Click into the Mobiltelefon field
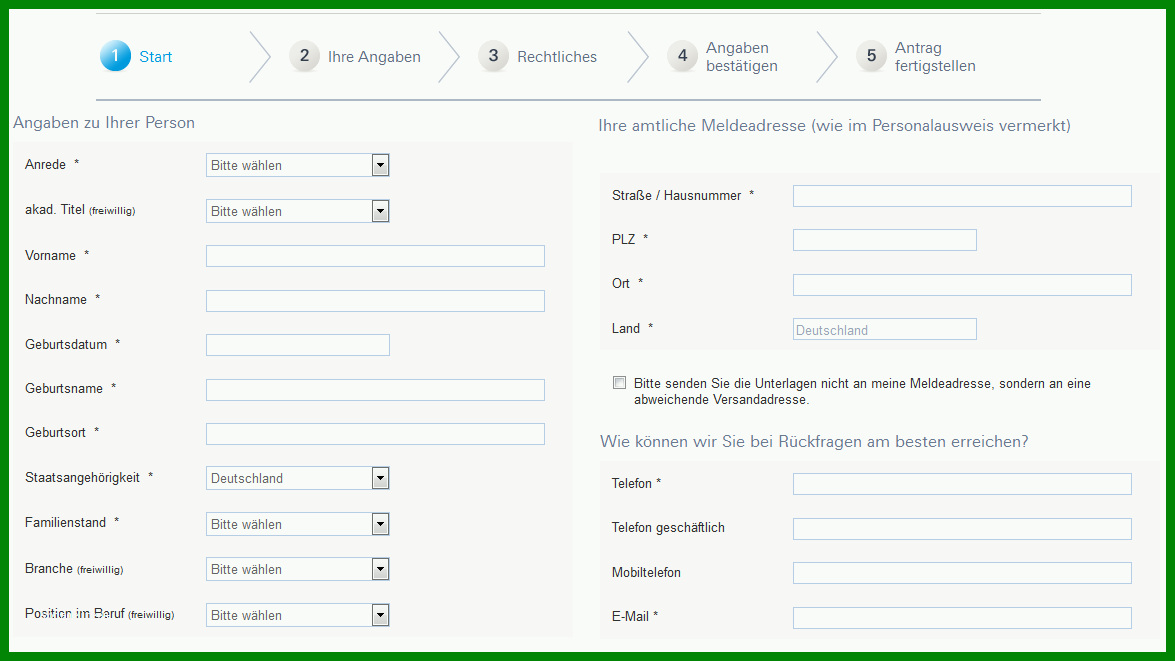1175x661 pixels. (962, 573)
